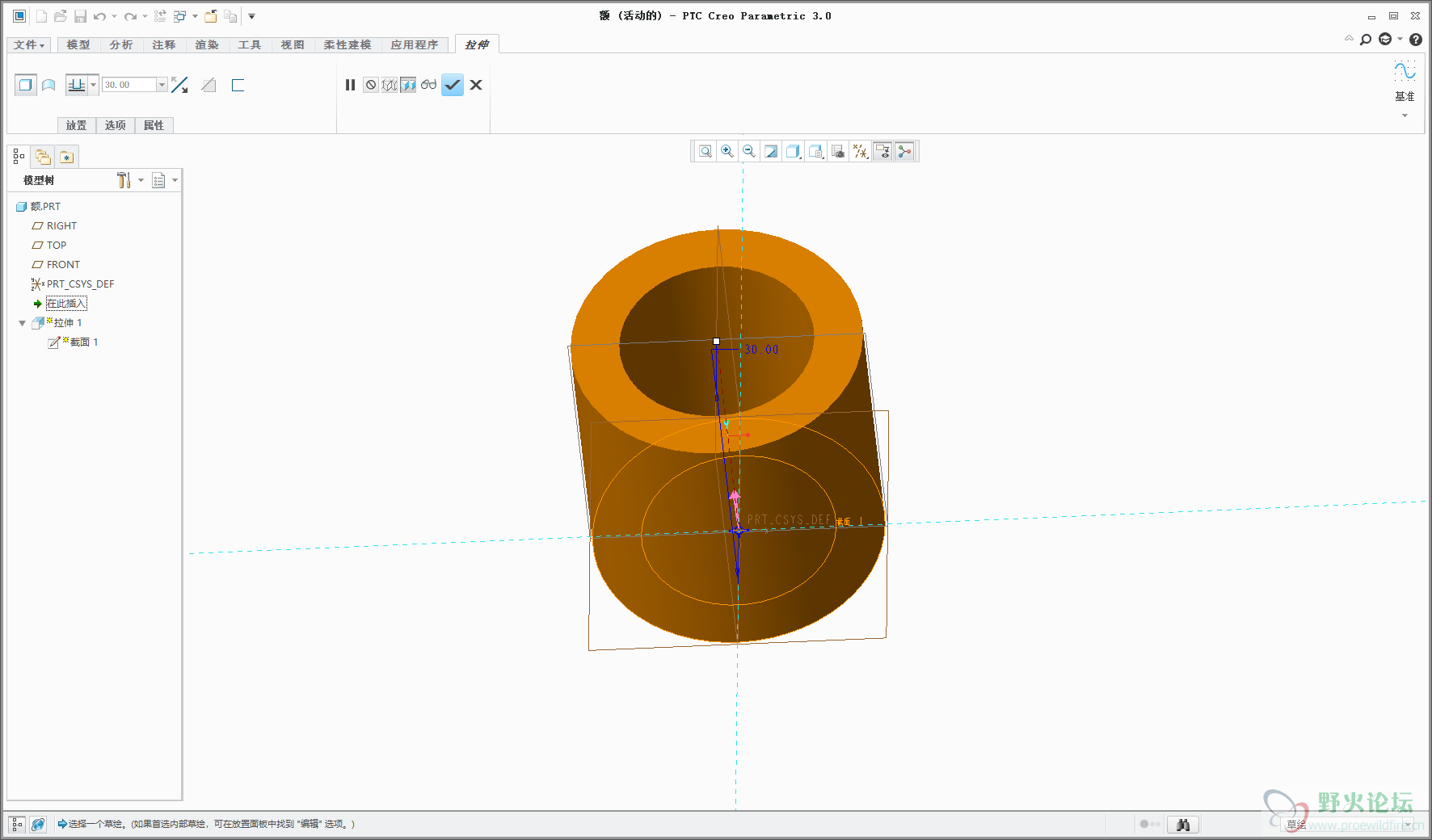Viewport: 1432px width, 840px height.
Task: Click the Close window folder icon
Action: 211,16
